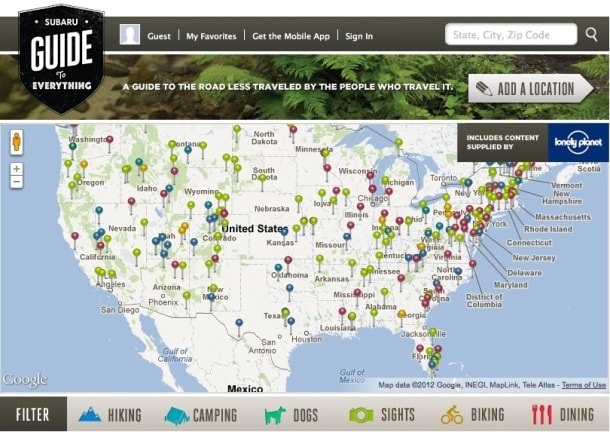Viewport: 610px width, 432px height.
Task: Select the blue pin left of the Oklahoma label
Action: 278,268
